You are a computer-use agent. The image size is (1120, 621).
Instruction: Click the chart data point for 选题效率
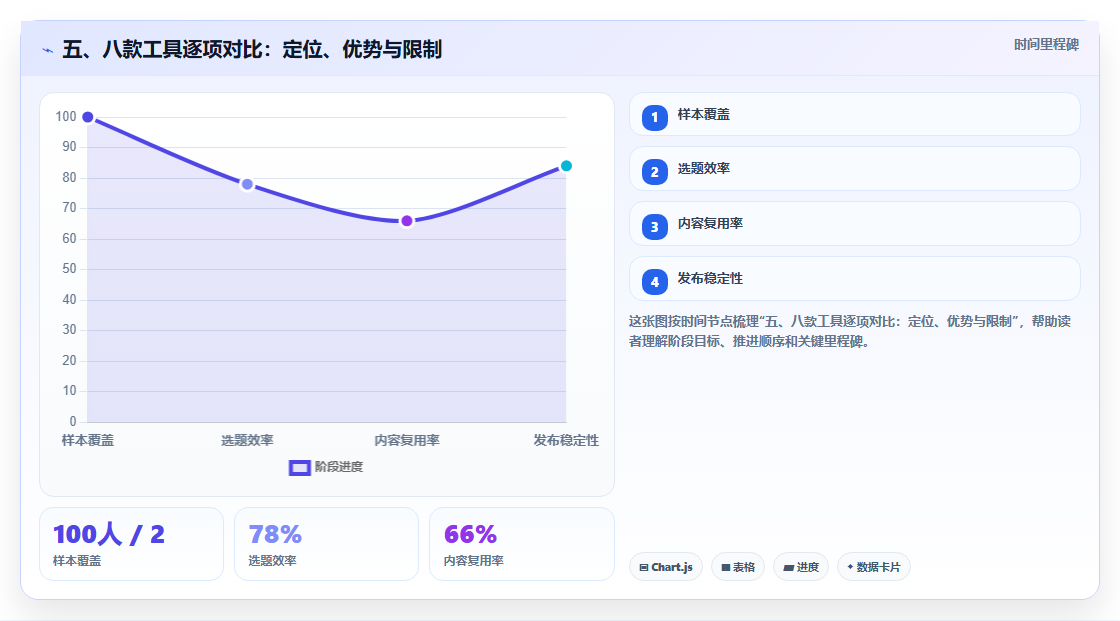pyautogui.click(x=247, y=184)
